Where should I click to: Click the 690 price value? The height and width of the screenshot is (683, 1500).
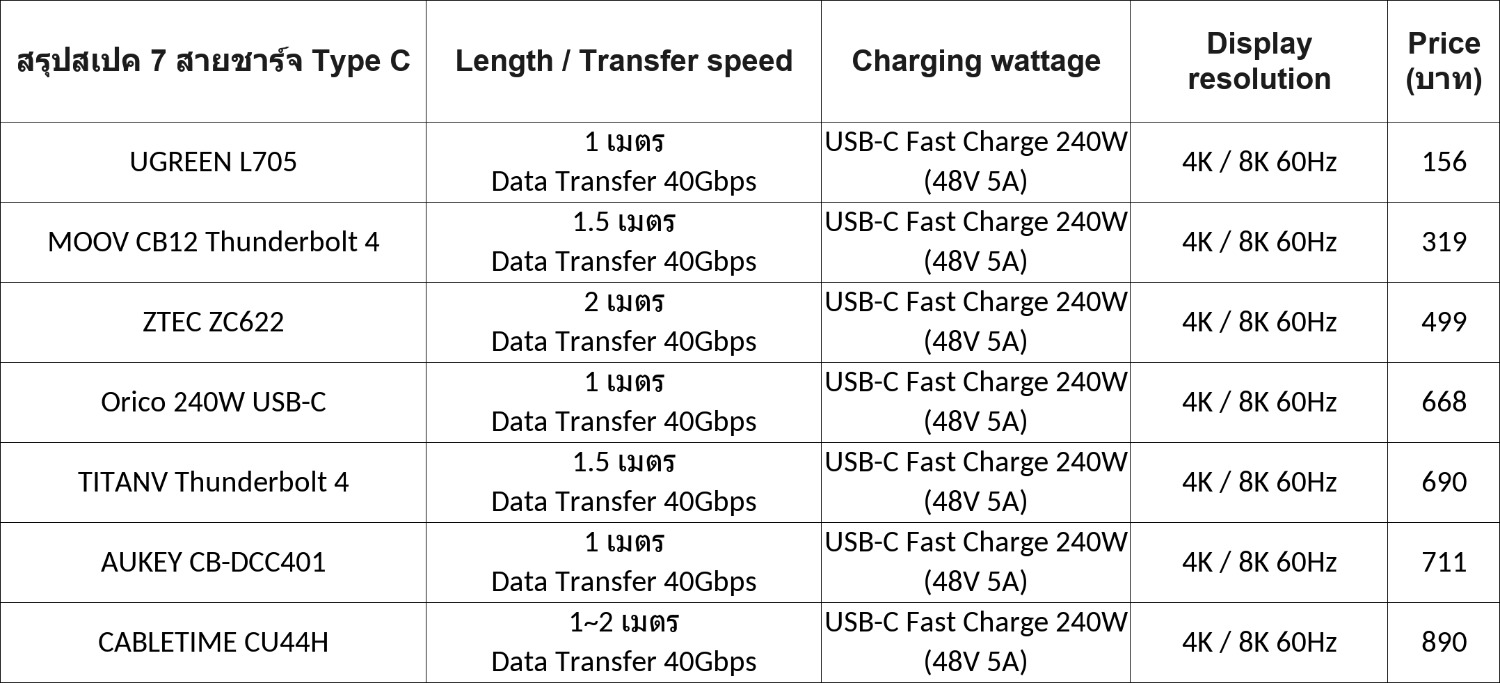1443,482
